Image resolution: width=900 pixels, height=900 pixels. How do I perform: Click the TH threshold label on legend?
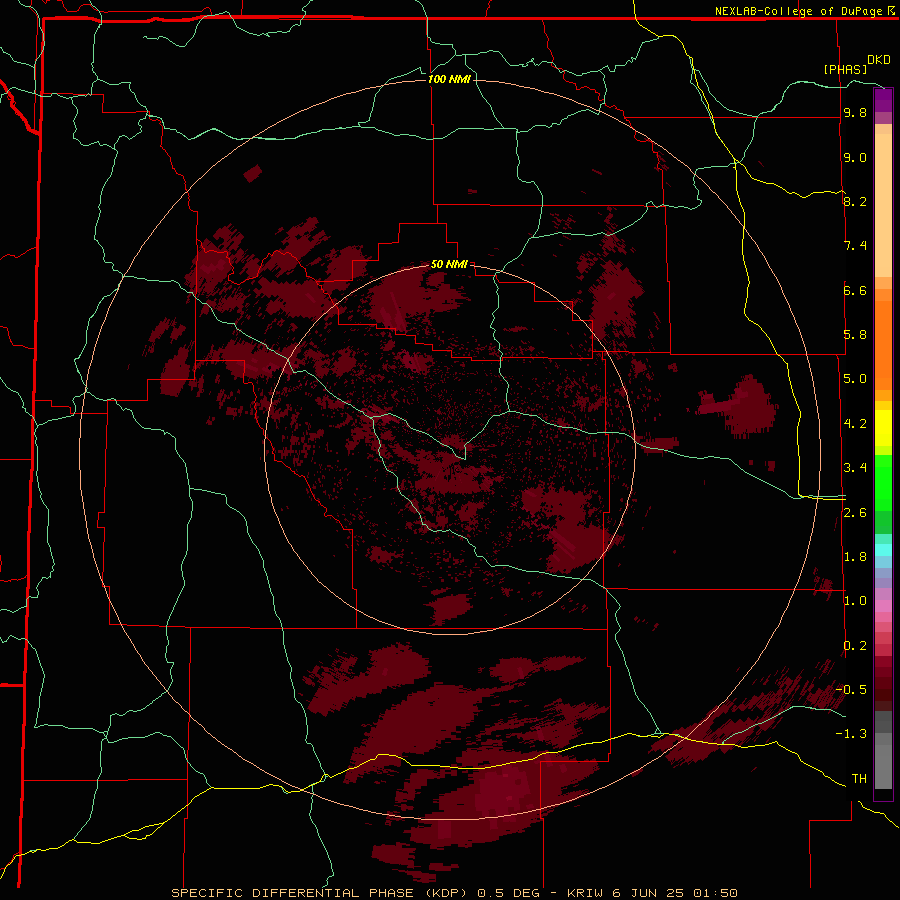click(x=859, y=779)
